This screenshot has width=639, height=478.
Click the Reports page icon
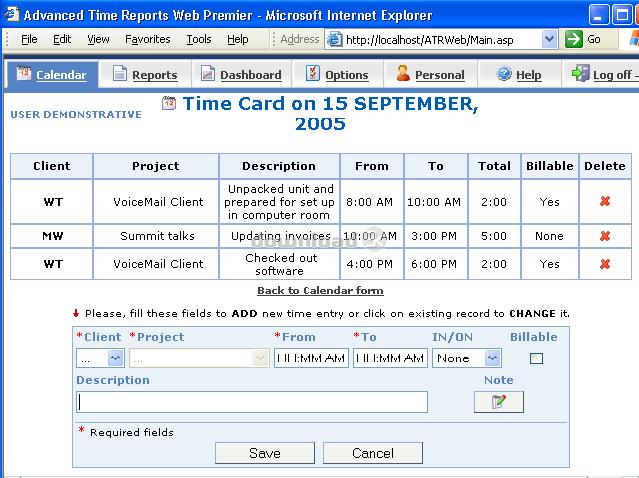click(119, 73)
